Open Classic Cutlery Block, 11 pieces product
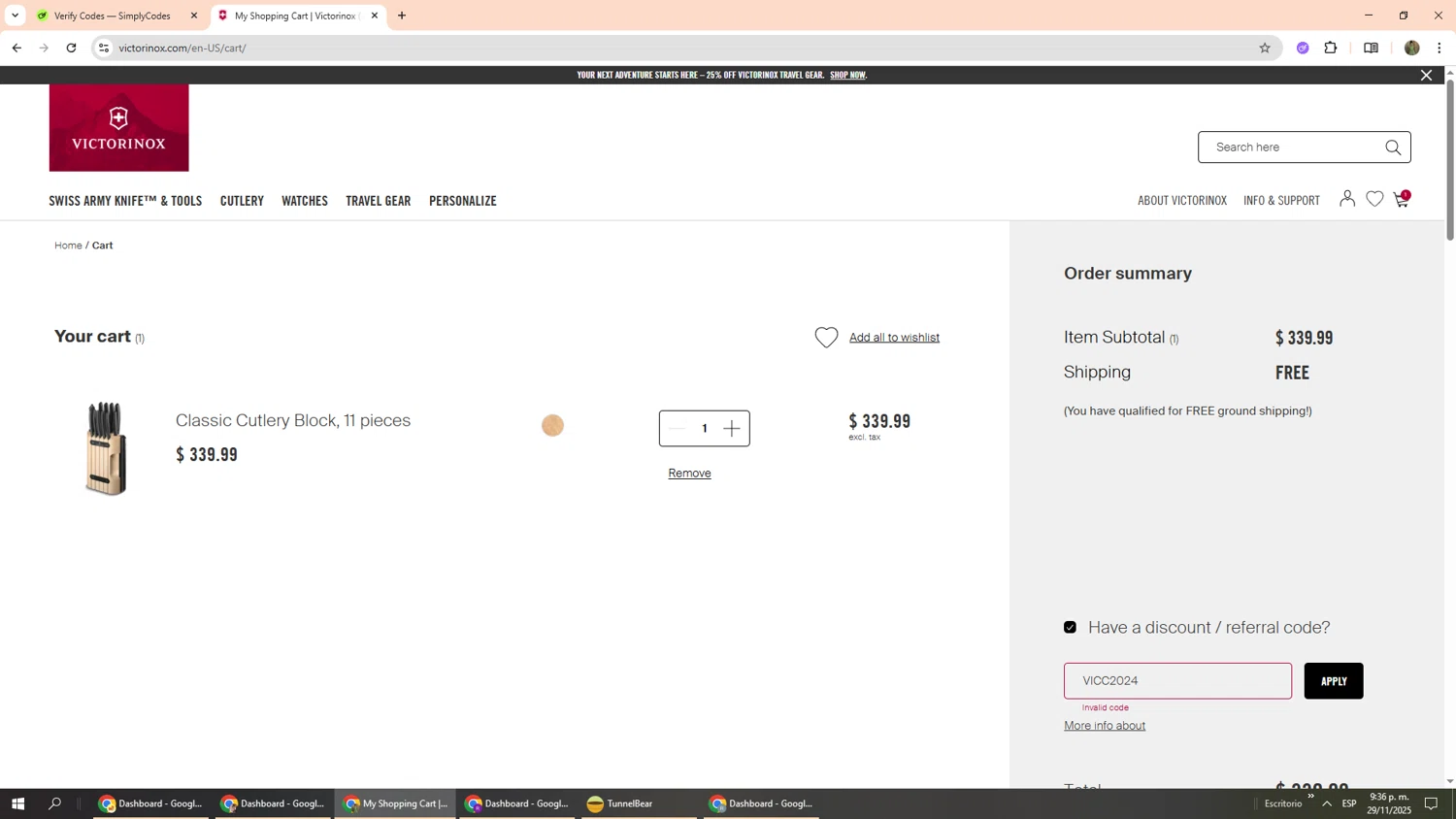The height and width of the screenshot is (819, 1456). coord(293,420)
